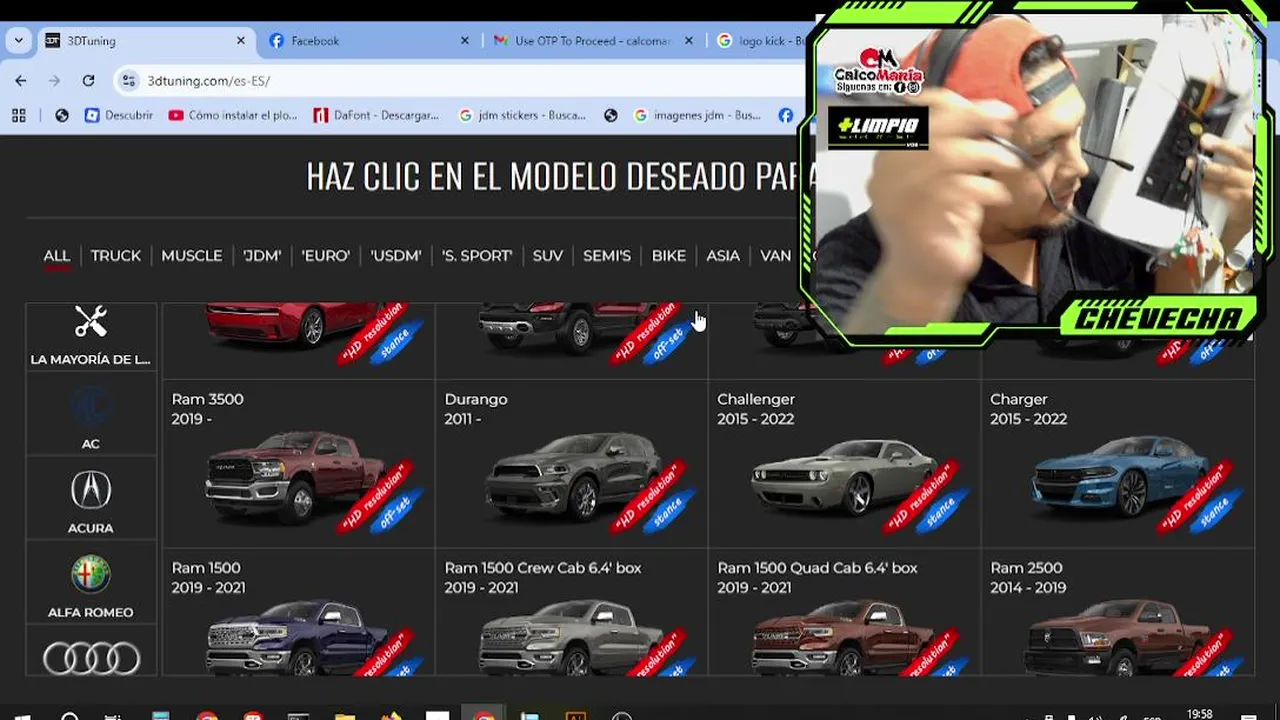Filter models by MUSCLE
The image size is (1280, 720).
(x=192, y=256)
